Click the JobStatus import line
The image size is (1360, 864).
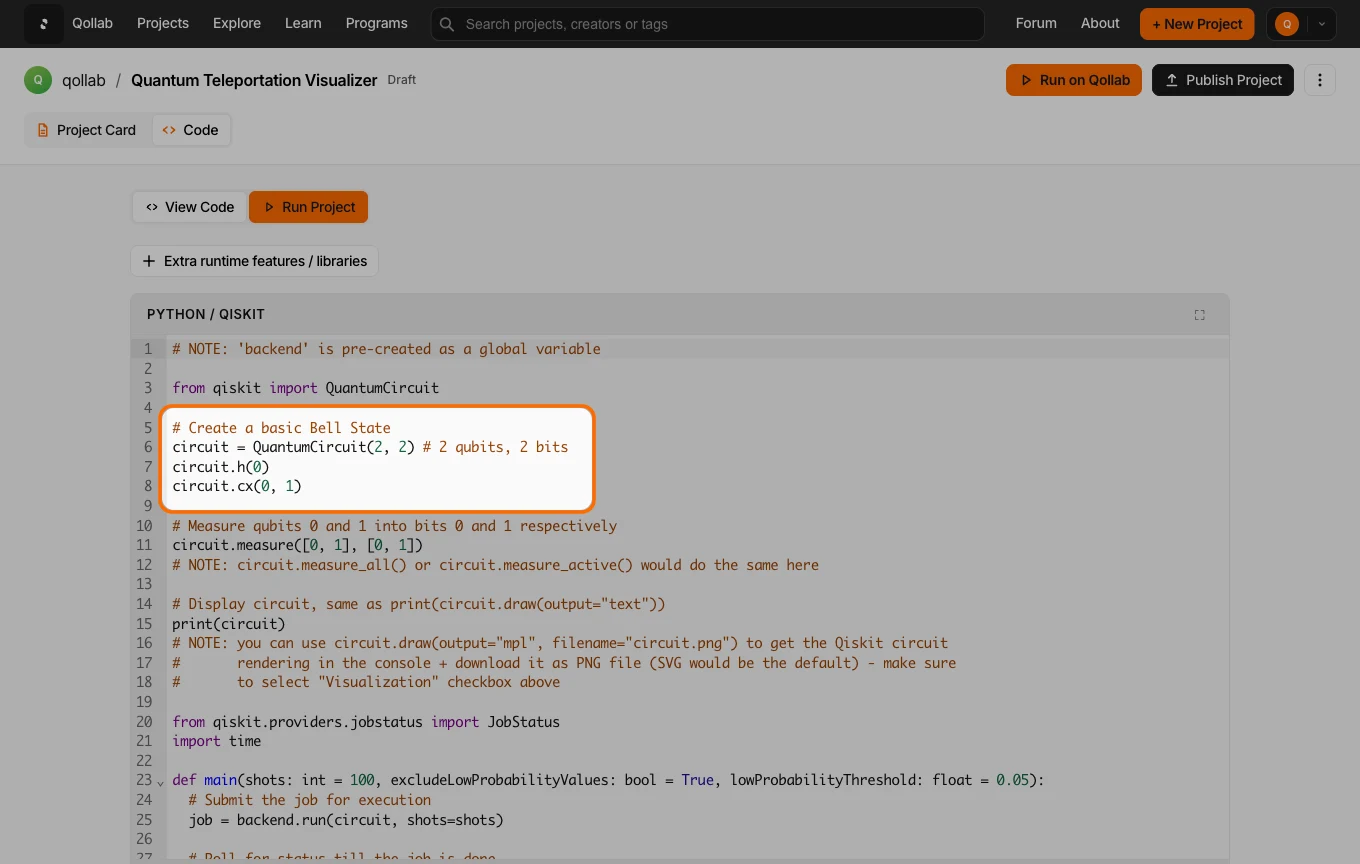pyautogui.click(x=366, y=722)
